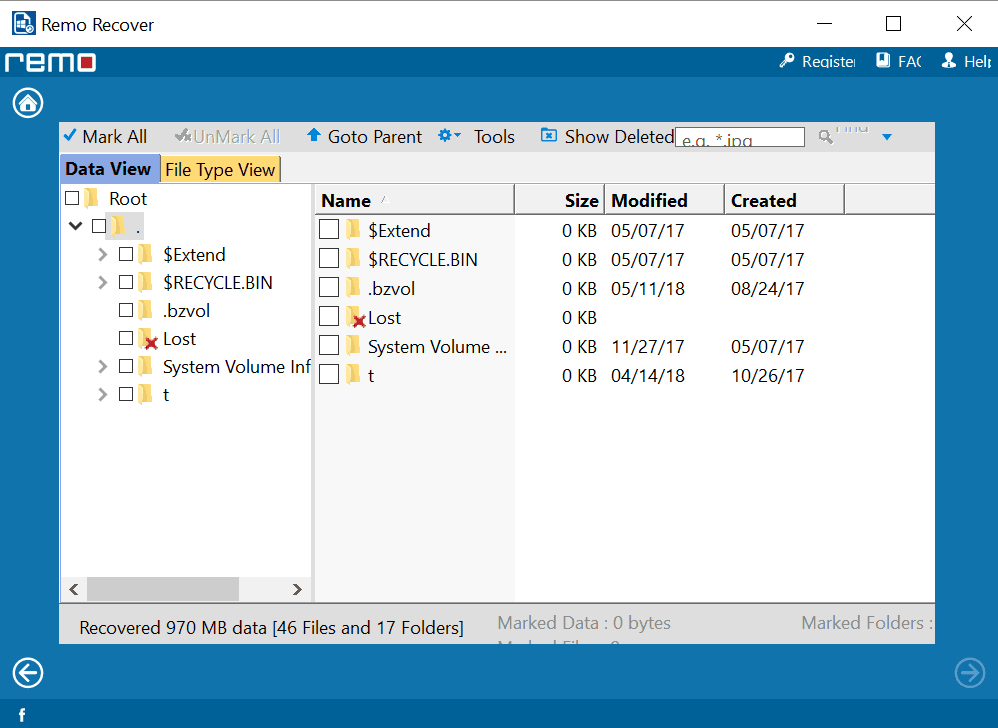
Task: Click the Tools gear icon
Action: click(445, 135)
